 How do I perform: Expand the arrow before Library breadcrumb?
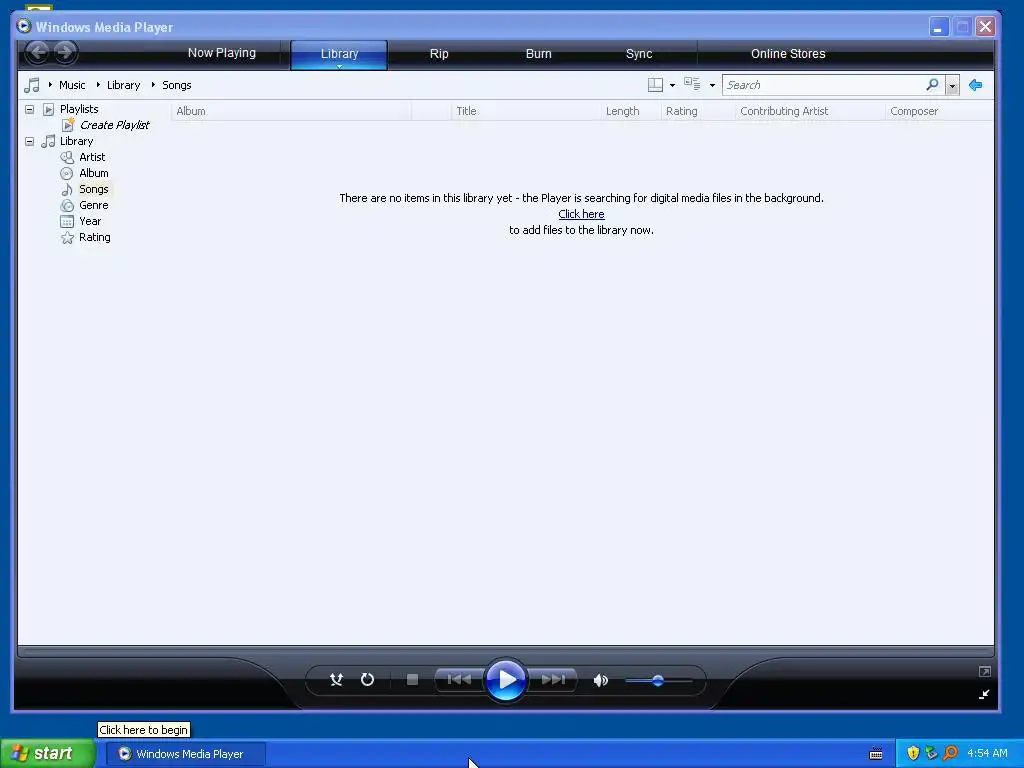(x=98, y=85)
